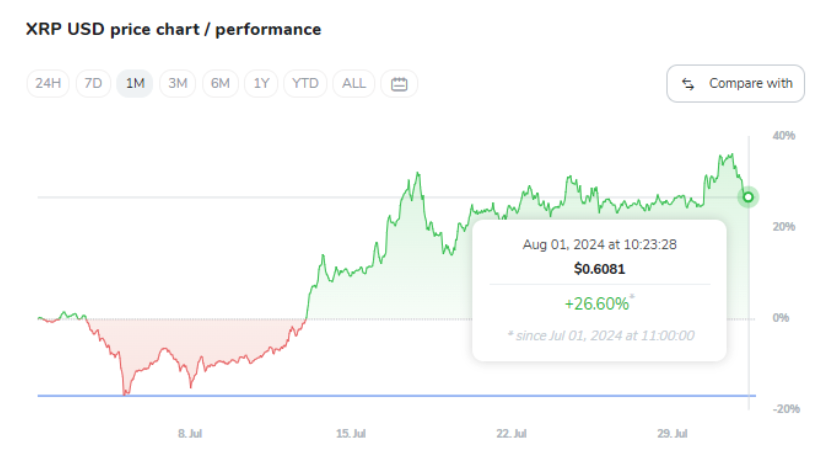Click the Compare with button
This screenshot has height=472, width=836.
pos(736,84)
